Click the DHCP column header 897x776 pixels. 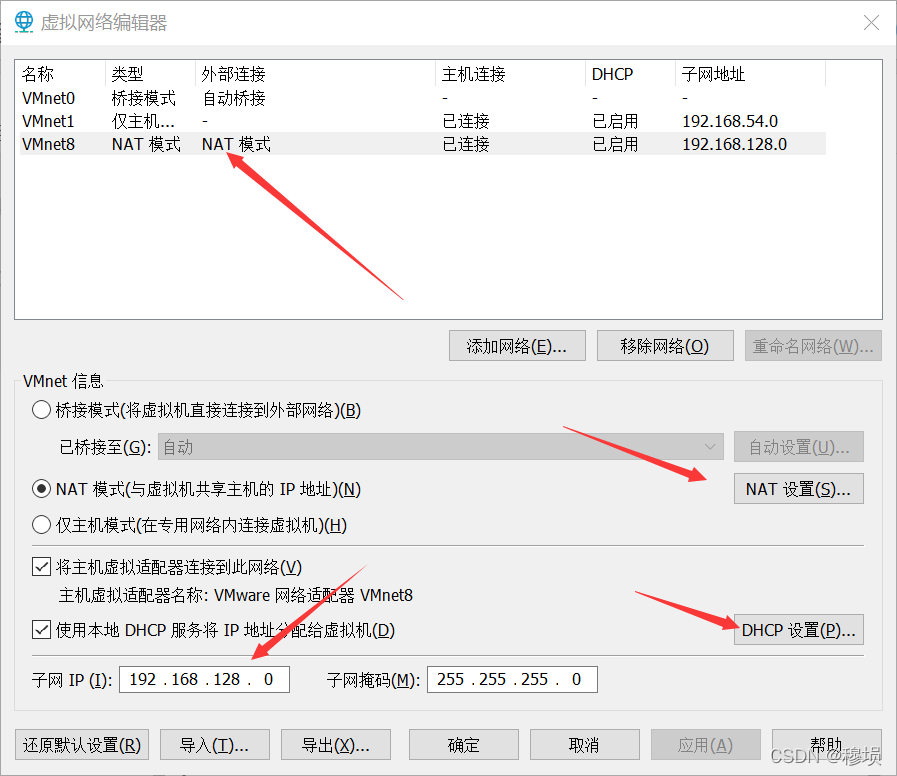(630, 74)
